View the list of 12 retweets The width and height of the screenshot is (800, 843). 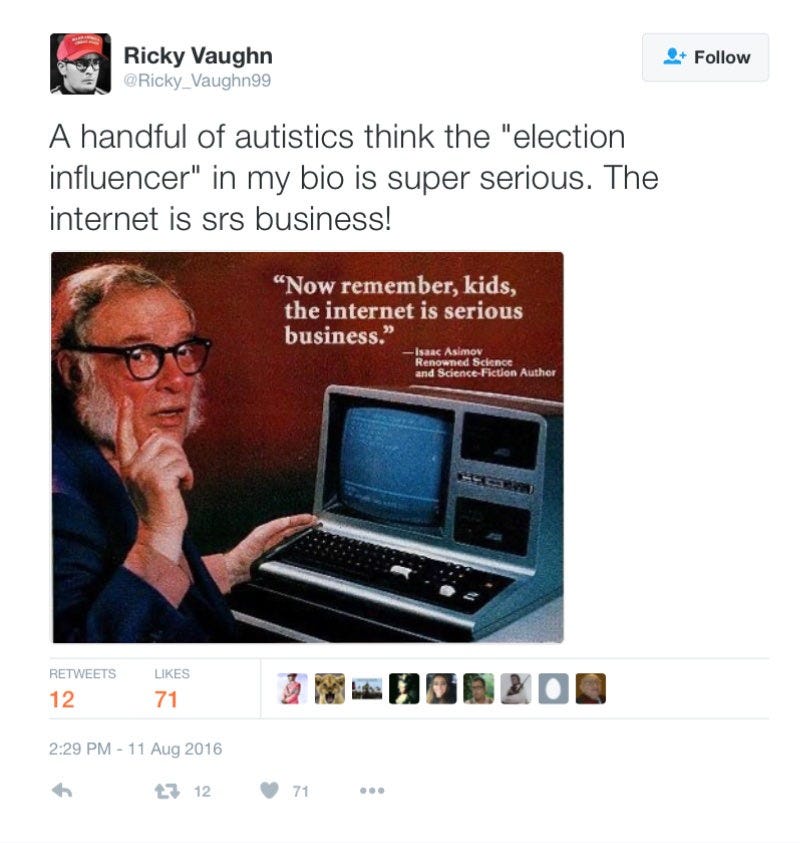point(82,689)
